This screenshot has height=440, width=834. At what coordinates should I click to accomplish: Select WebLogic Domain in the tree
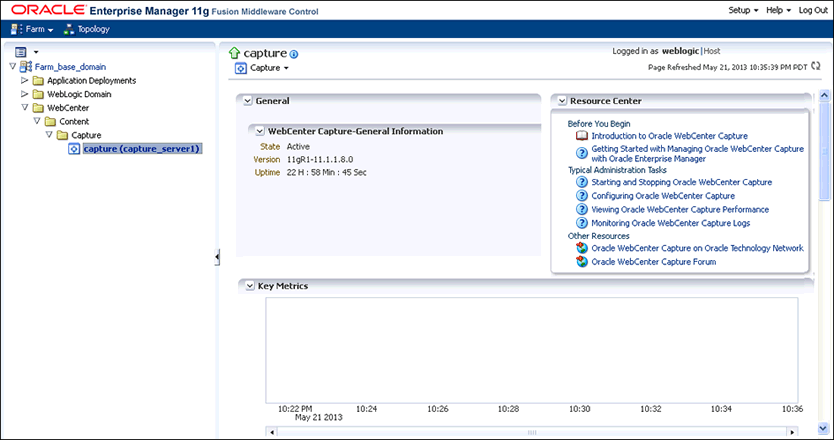79,94
